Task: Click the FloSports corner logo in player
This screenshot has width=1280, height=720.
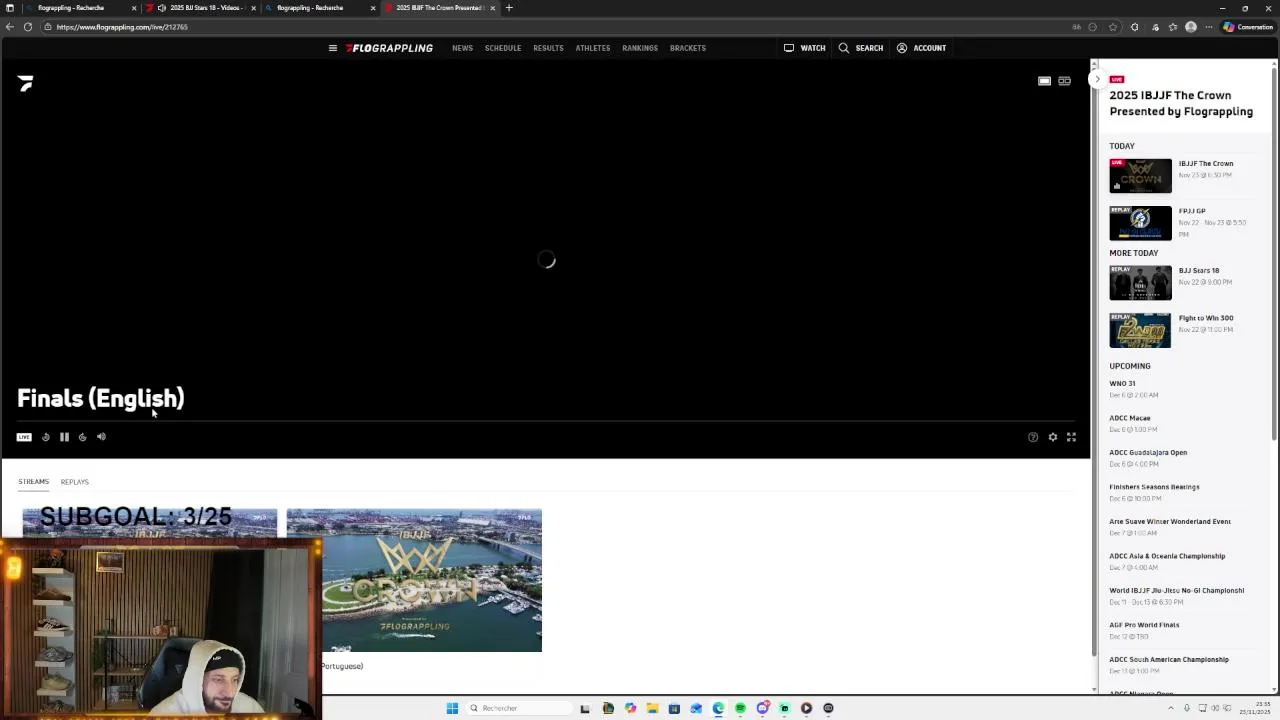Action: tap(25, 84)
